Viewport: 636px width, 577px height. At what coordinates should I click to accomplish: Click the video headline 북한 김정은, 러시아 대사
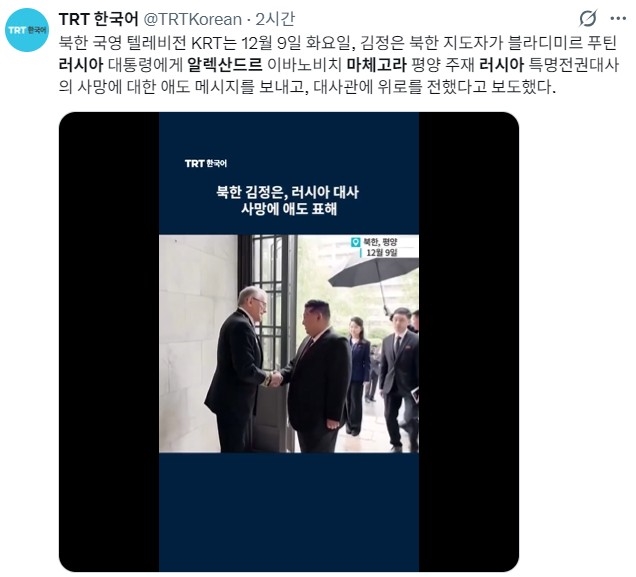[287, 192]
